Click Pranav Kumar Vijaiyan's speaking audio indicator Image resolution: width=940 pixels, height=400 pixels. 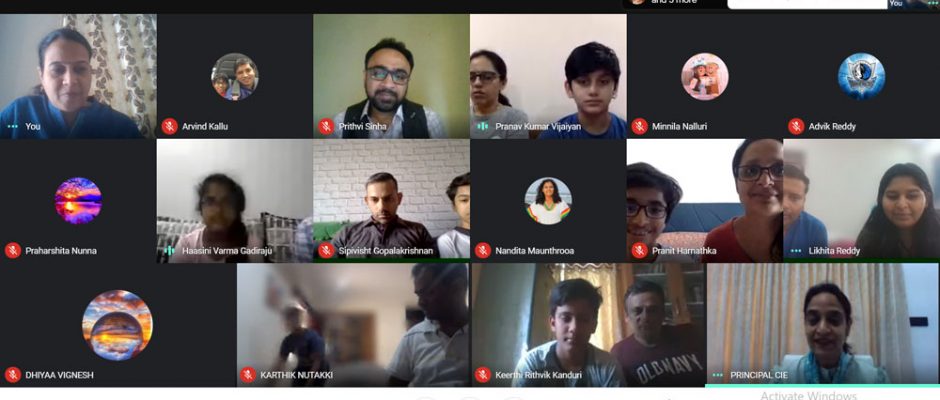click(x=483, y=127)
